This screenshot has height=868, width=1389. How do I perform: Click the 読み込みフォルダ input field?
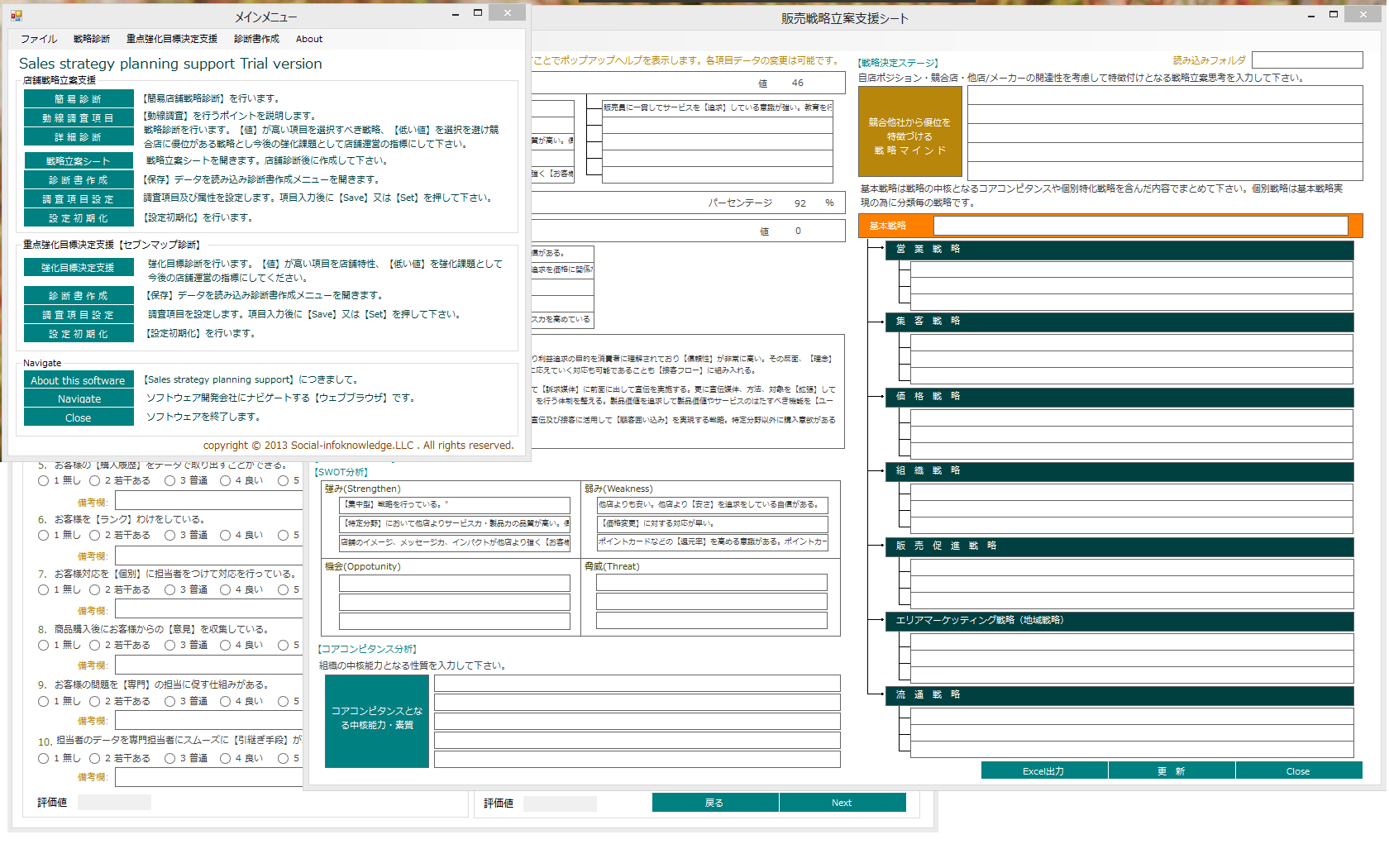coord(1306,60)
